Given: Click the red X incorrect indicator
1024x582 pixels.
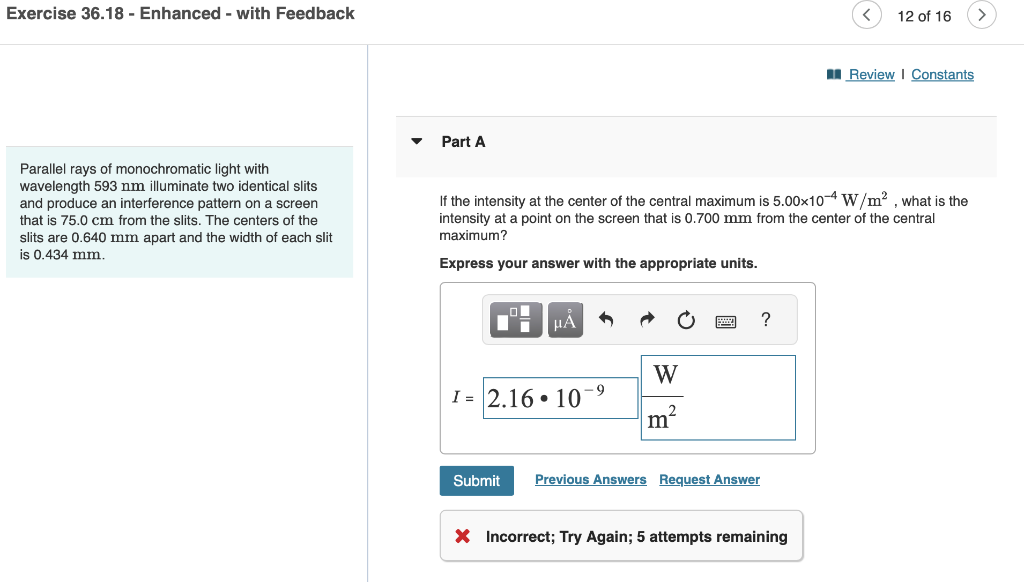Looking at the screenshot, I should coord(459,535).
